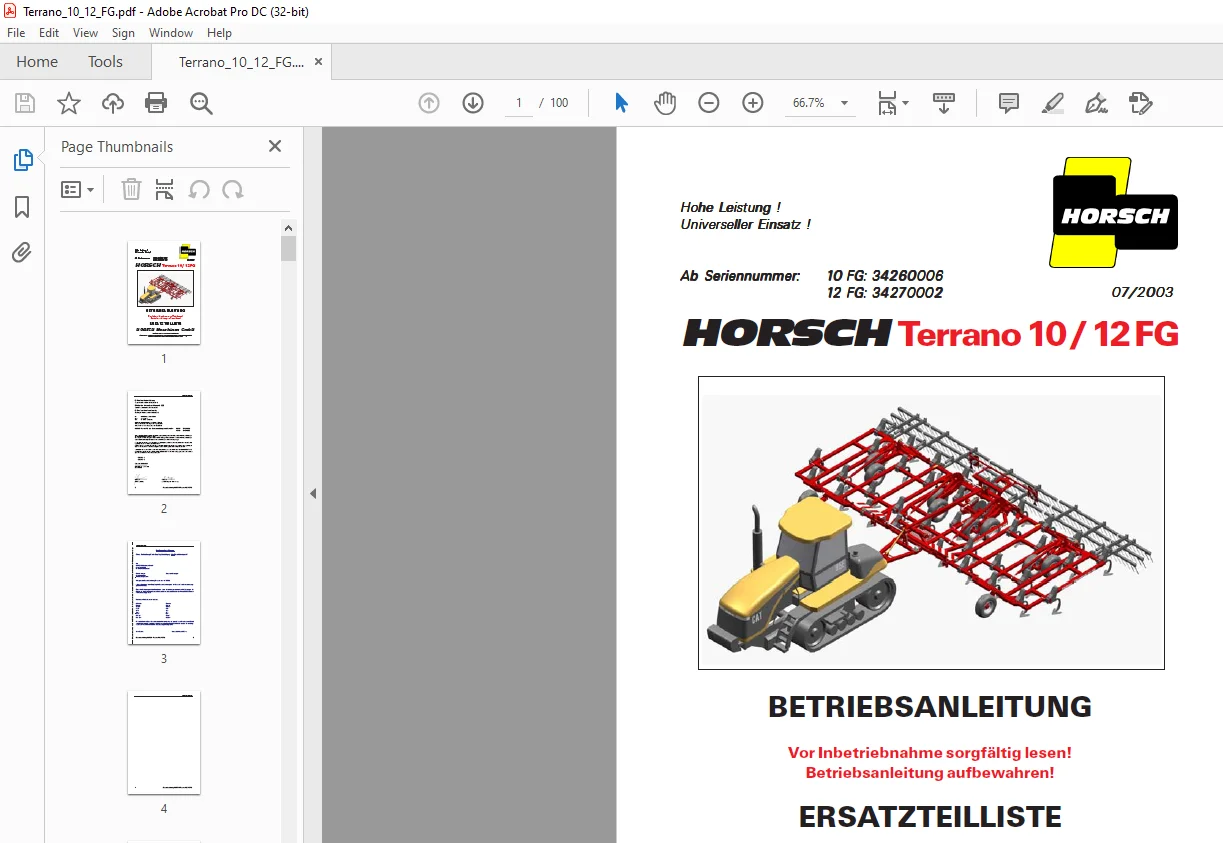Rotate pages counterclockwise

coord(199,190)
